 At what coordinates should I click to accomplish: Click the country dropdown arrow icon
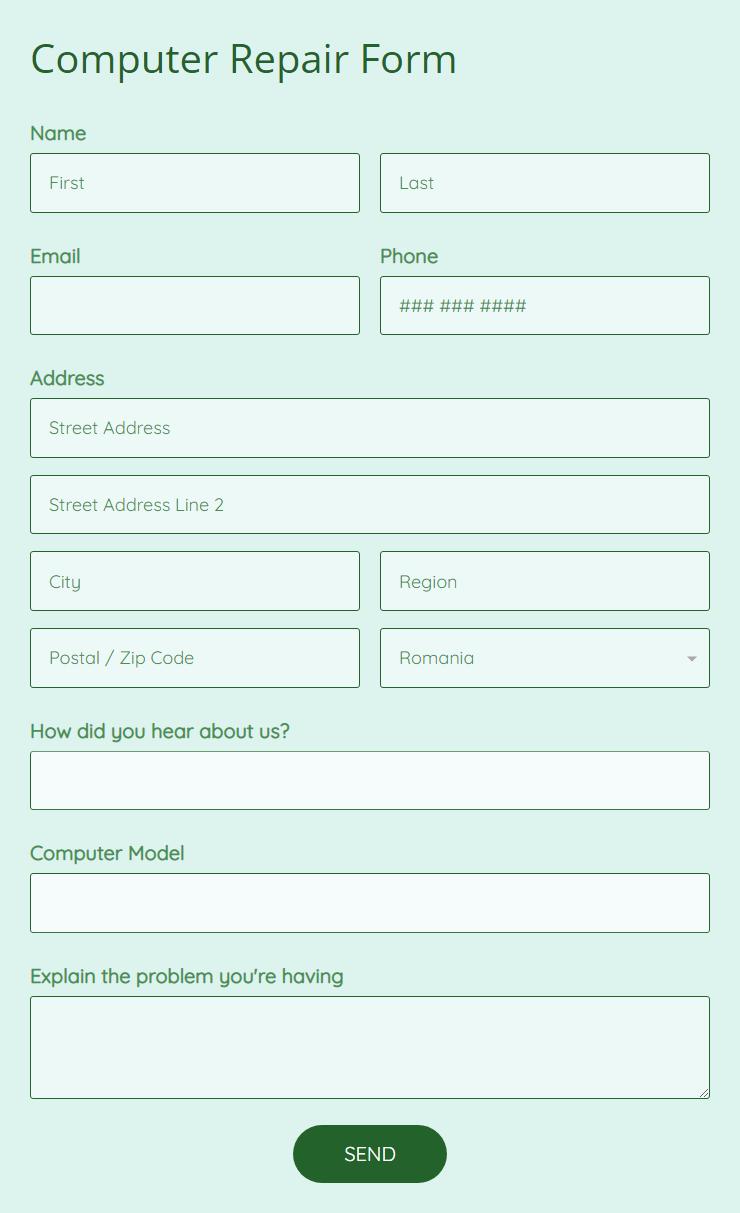click(x=691, y=658)
